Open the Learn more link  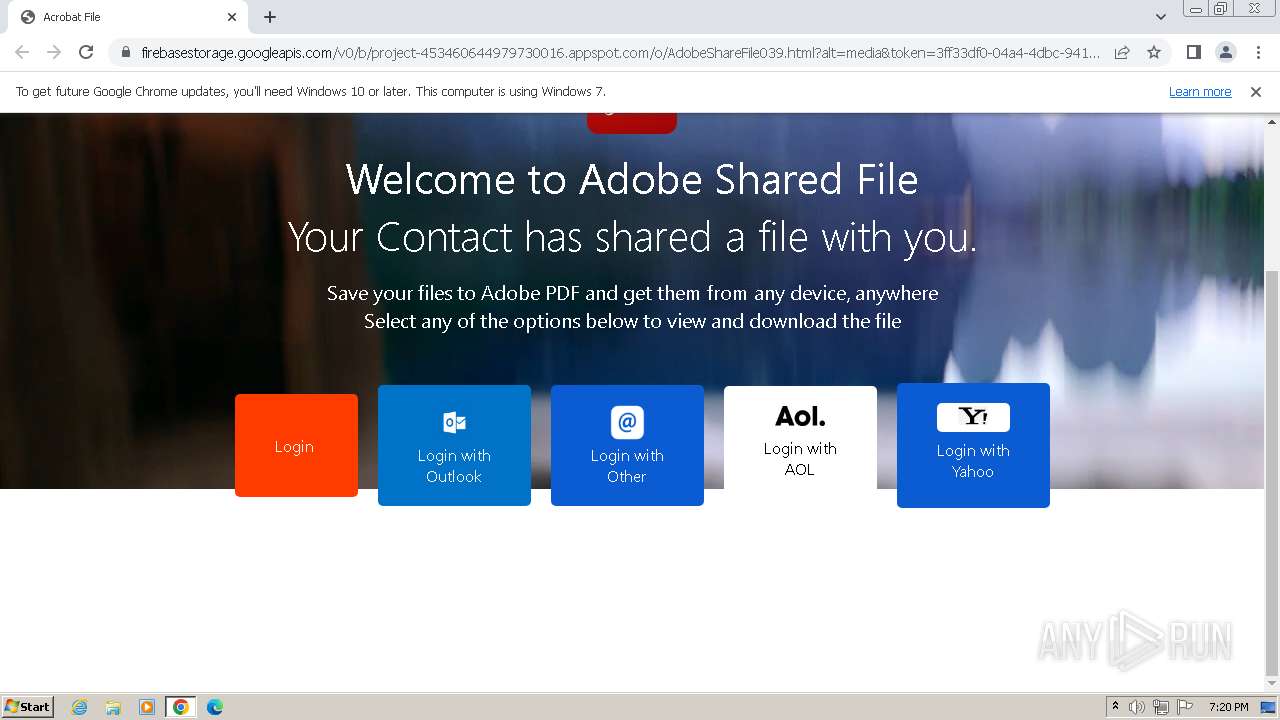click(x=1200, y=92)
